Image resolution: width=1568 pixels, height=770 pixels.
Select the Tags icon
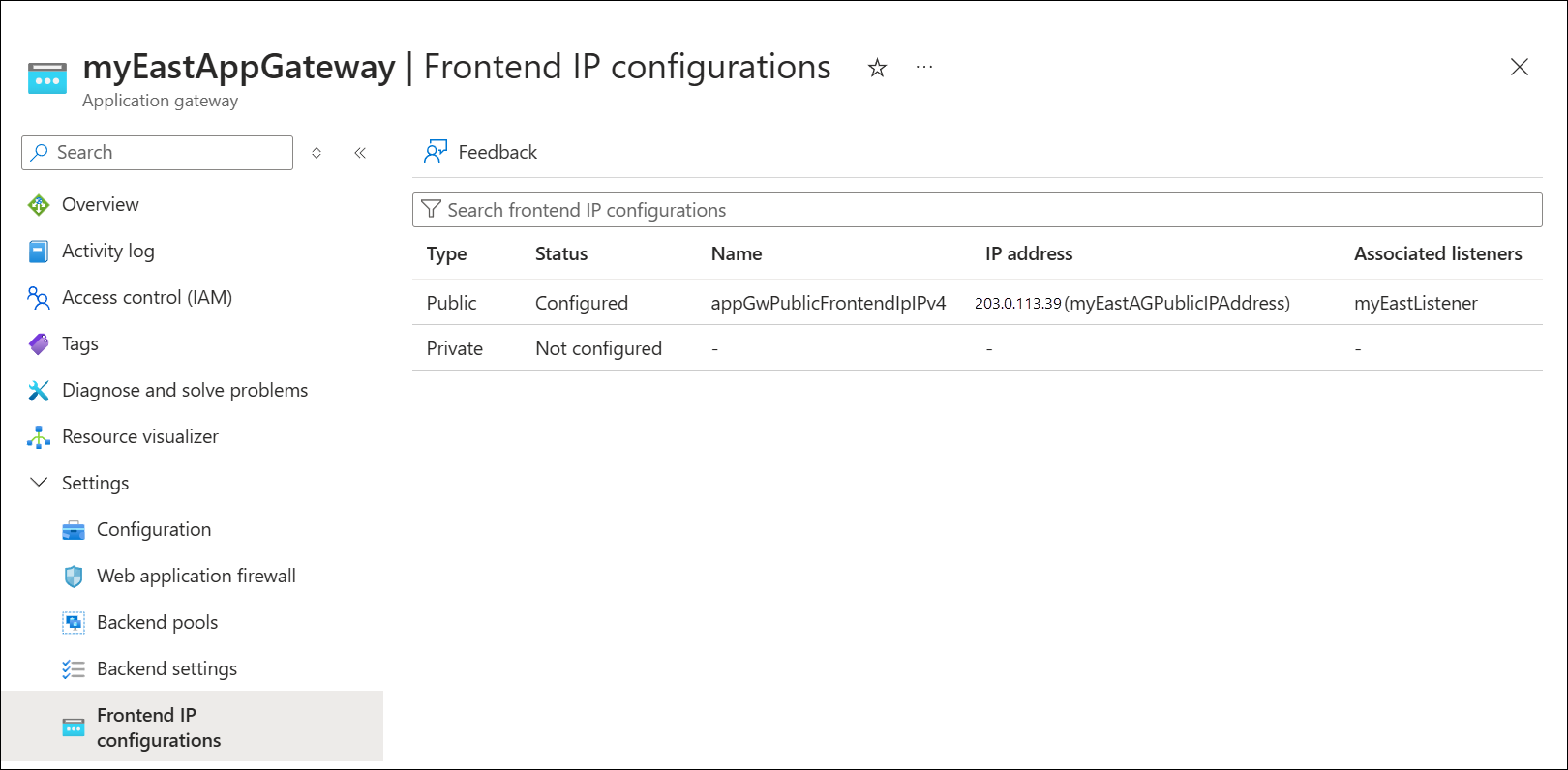tap(38, 343)
